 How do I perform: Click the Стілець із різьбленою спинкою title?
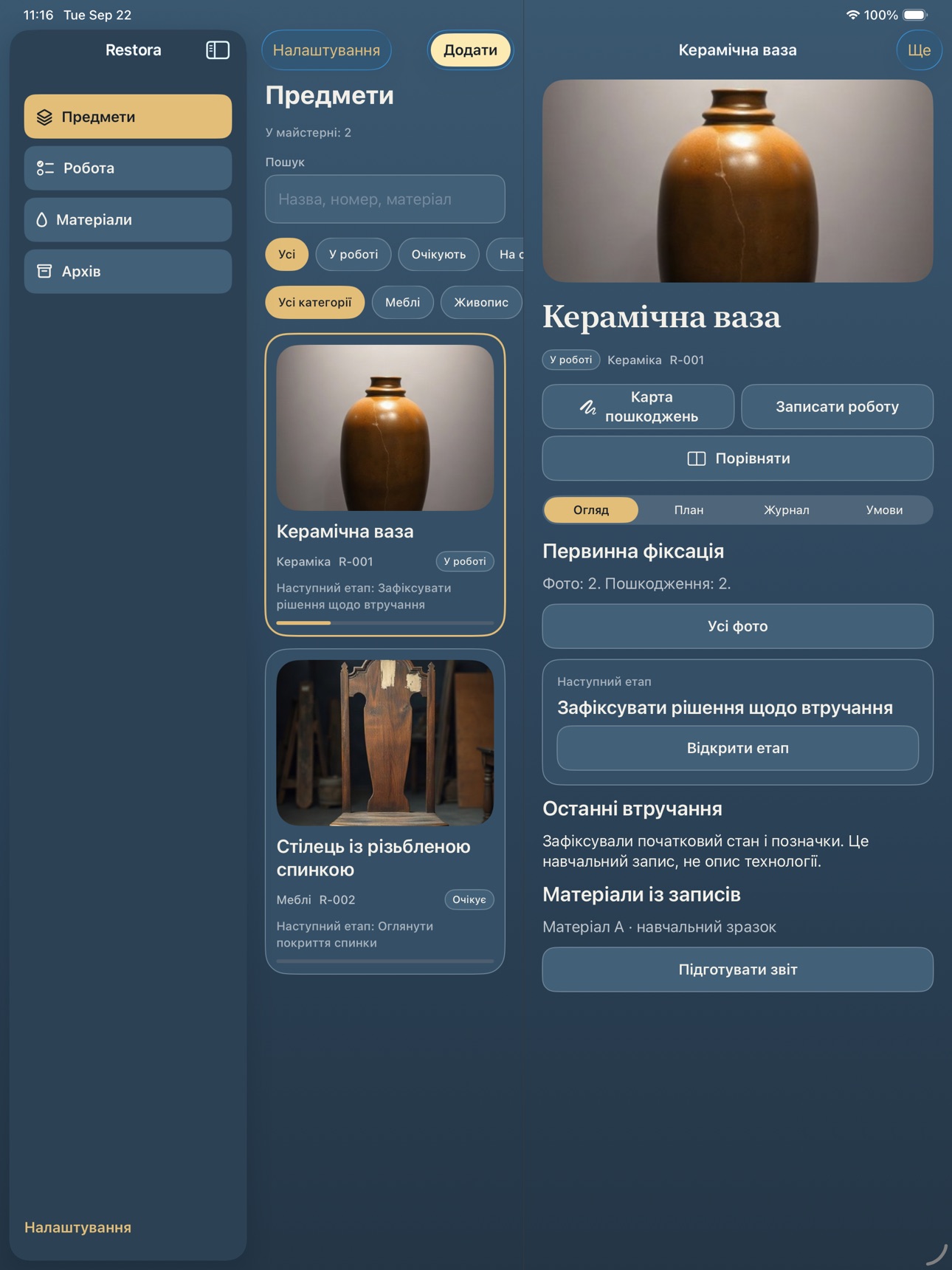click(x=373, y=858)
